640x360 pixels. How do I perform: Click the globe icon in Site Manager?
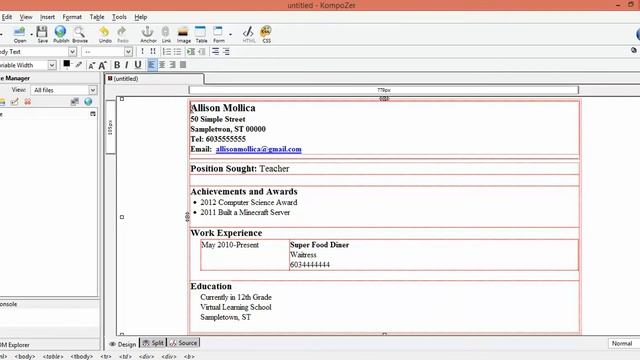(88, 102)
